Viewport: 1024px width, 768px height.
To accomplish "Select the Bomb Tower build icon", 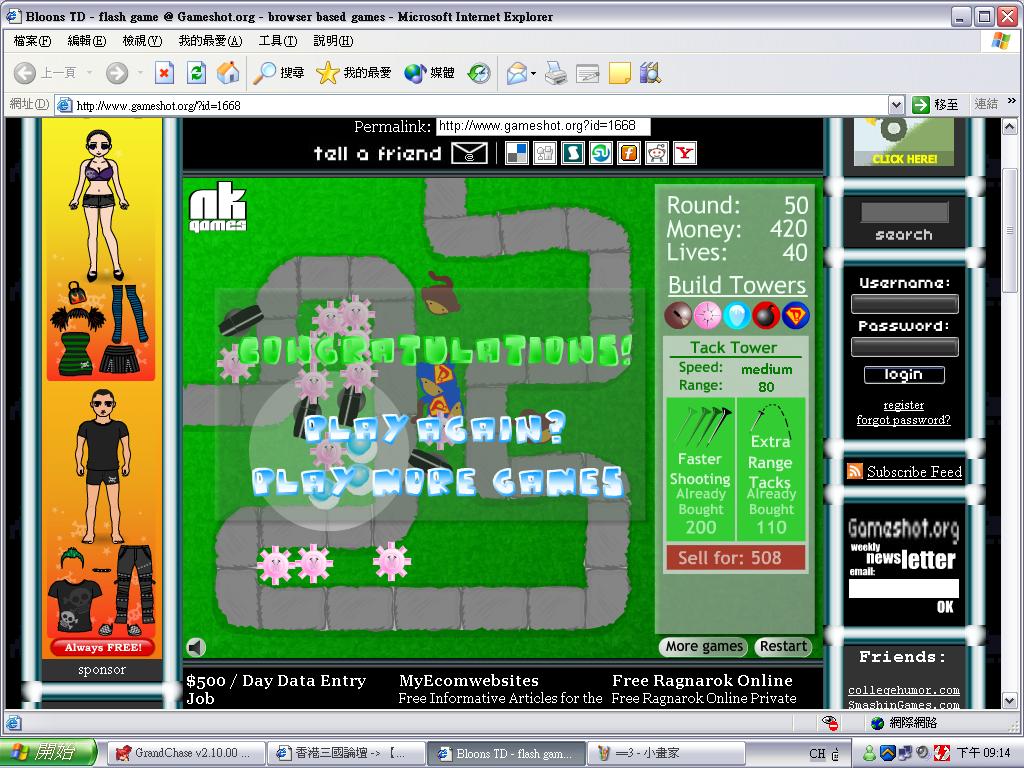I will [766, 315].
